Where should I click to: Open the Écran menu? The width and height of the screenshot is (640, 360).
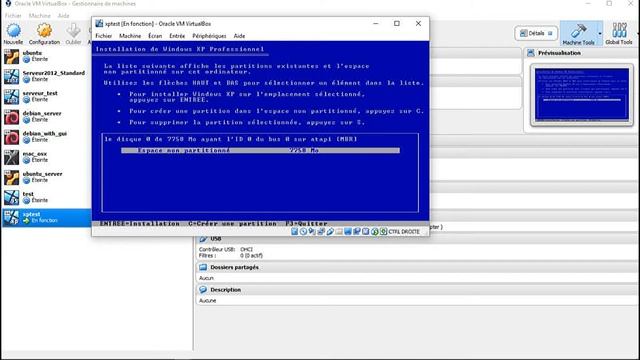pyautogui.click(x=155, y=36)
